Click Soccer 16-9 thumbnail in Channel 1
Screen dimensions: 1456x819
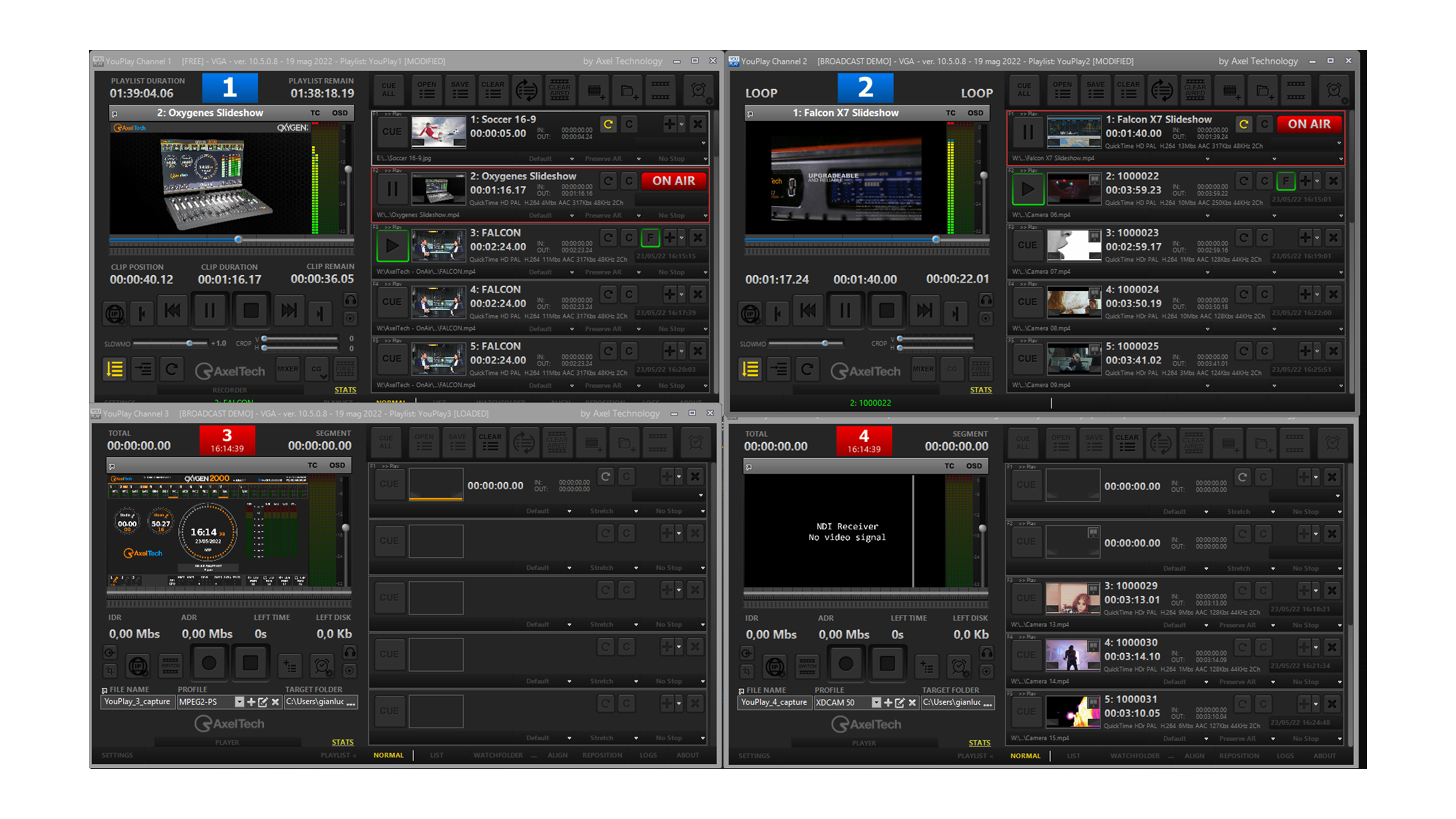coord(439,132)
